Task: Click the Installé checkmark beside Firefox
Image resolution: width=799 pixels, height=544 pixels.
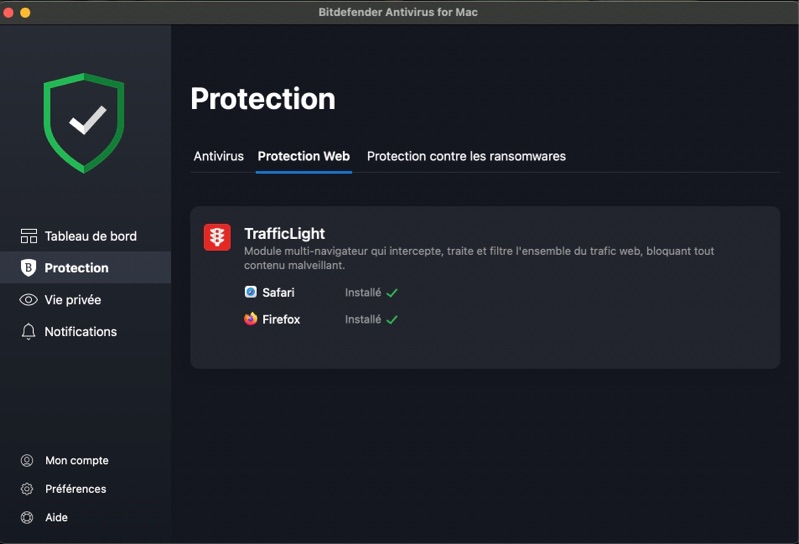Action: 392,320
